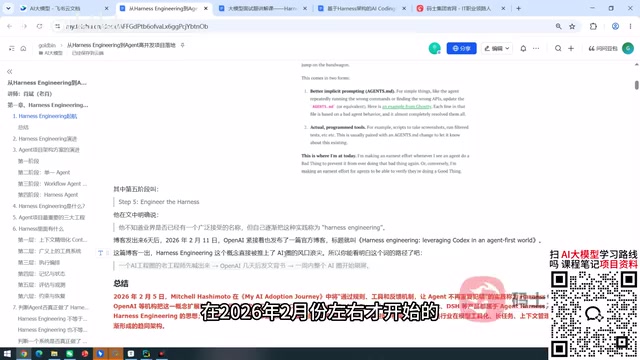This screenshot has width=640, height=360.
Task: Open the edit mode dropdown
Action: pyautogui.click(x=496, y=48)
